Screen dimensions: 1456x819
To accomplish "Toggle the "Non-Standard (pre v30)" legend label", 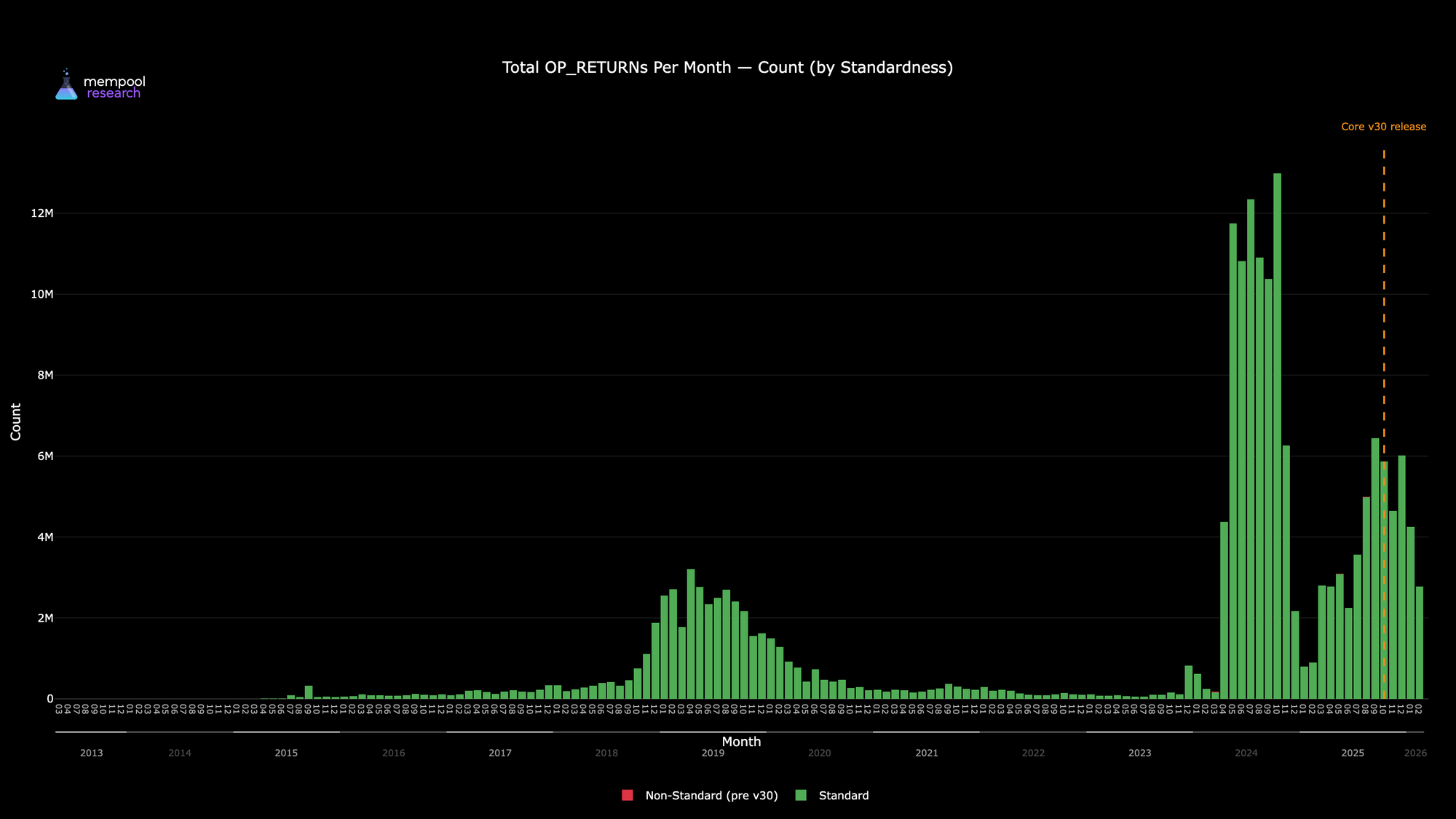I will (x=711, y=796).
